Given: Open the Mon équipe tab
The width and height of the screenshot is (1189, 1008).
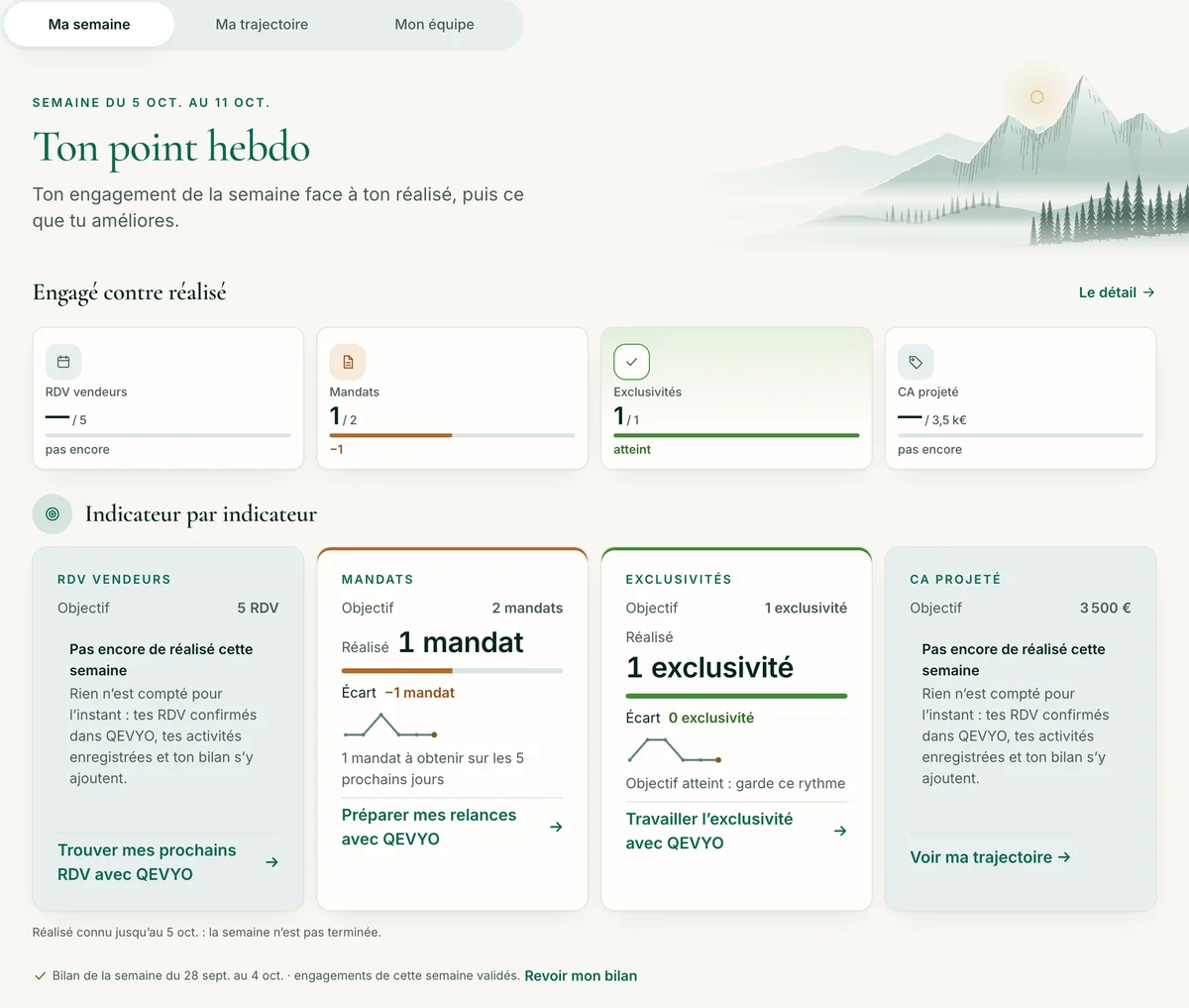Looking at the screenshot, I should [434, 25].
